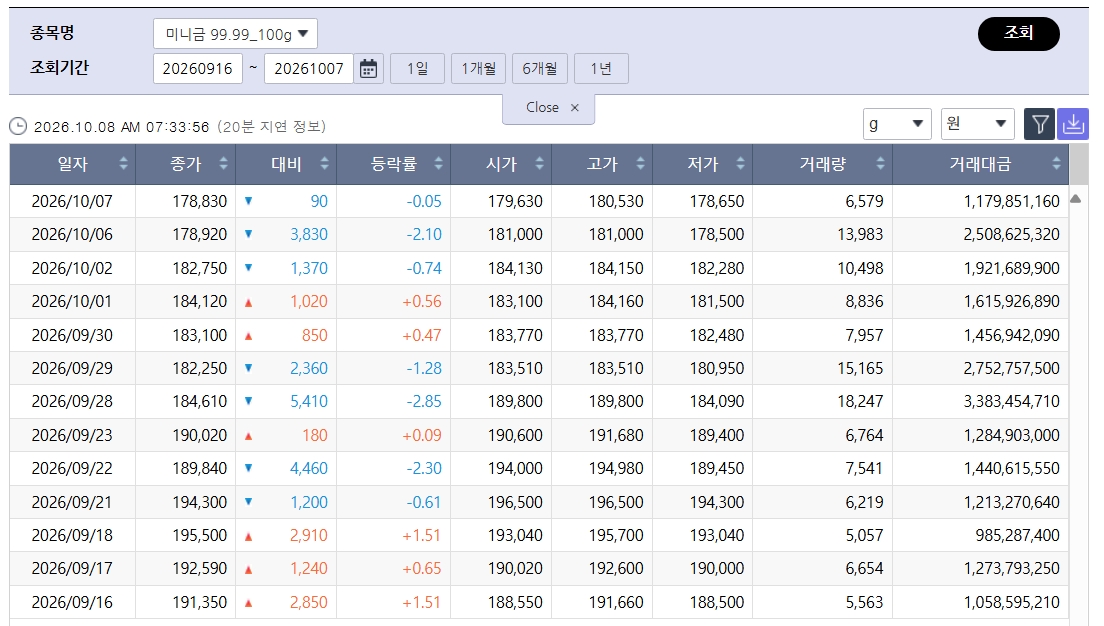This screenshot has height=626, width=1104.
Task: Select the 1개월 period button
Action: pos(478,68)
